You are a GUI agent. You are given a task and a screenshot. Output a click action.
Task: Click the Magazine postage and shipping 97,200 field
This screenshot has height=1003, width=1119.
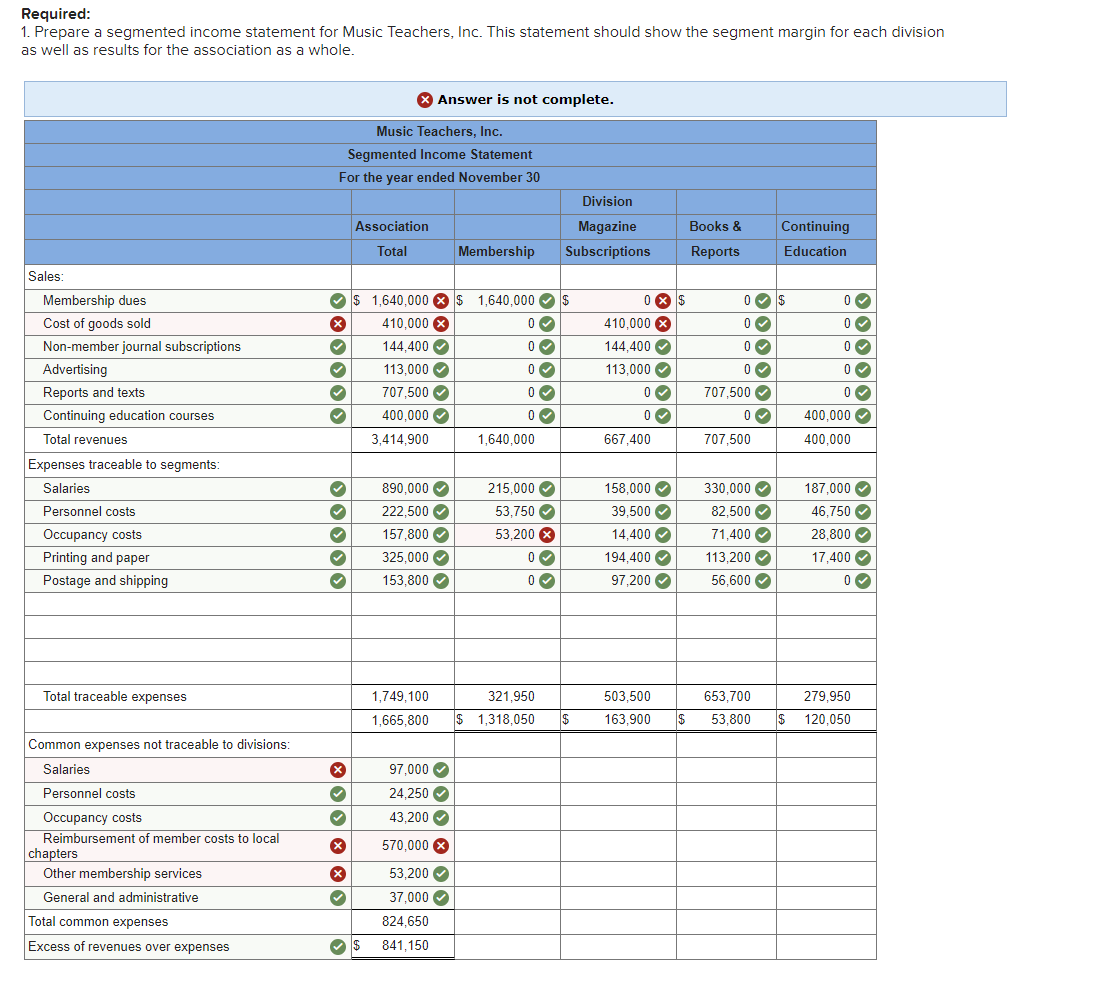coord(619,580)
